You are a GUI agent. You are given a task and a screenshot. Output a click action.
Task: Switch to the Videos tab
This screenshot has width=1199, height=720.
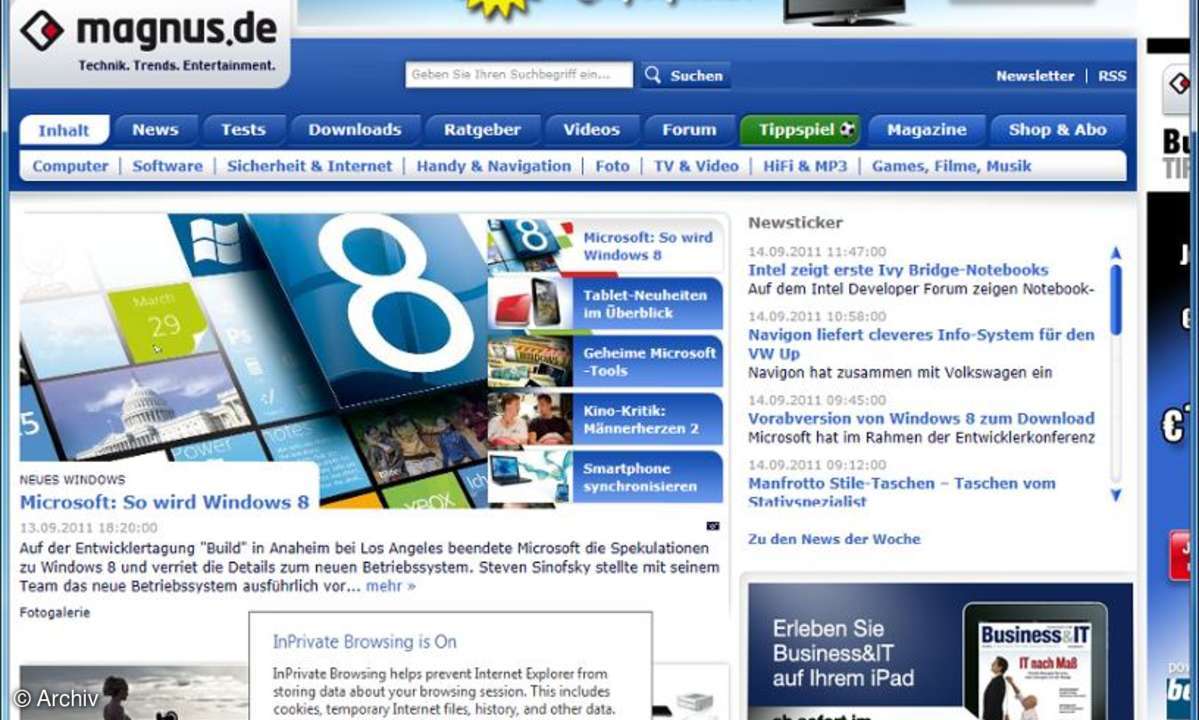(592, 130)
